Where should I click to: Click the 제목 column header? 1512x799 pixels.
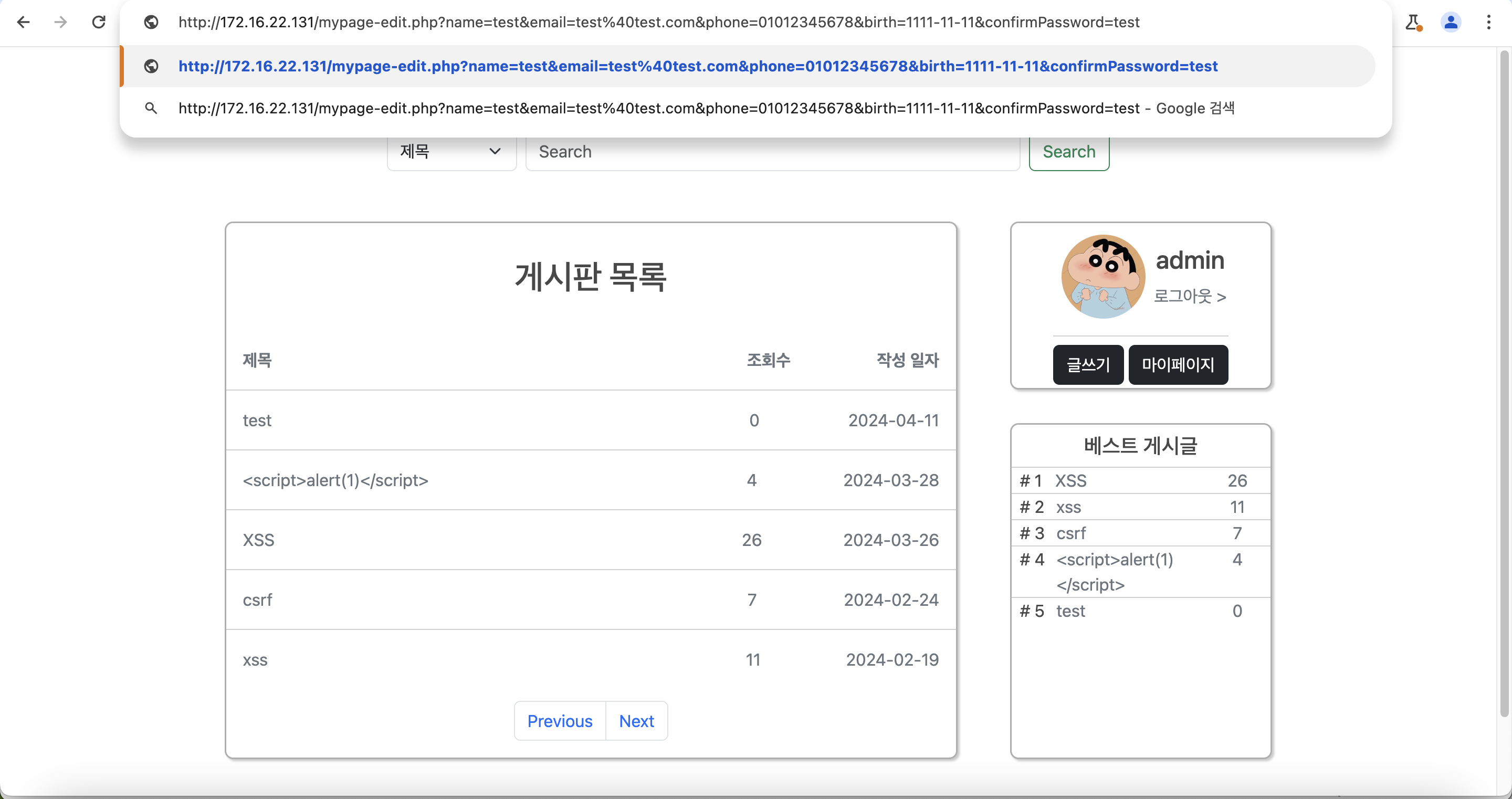pyautogui.click(x=257, y=360)
